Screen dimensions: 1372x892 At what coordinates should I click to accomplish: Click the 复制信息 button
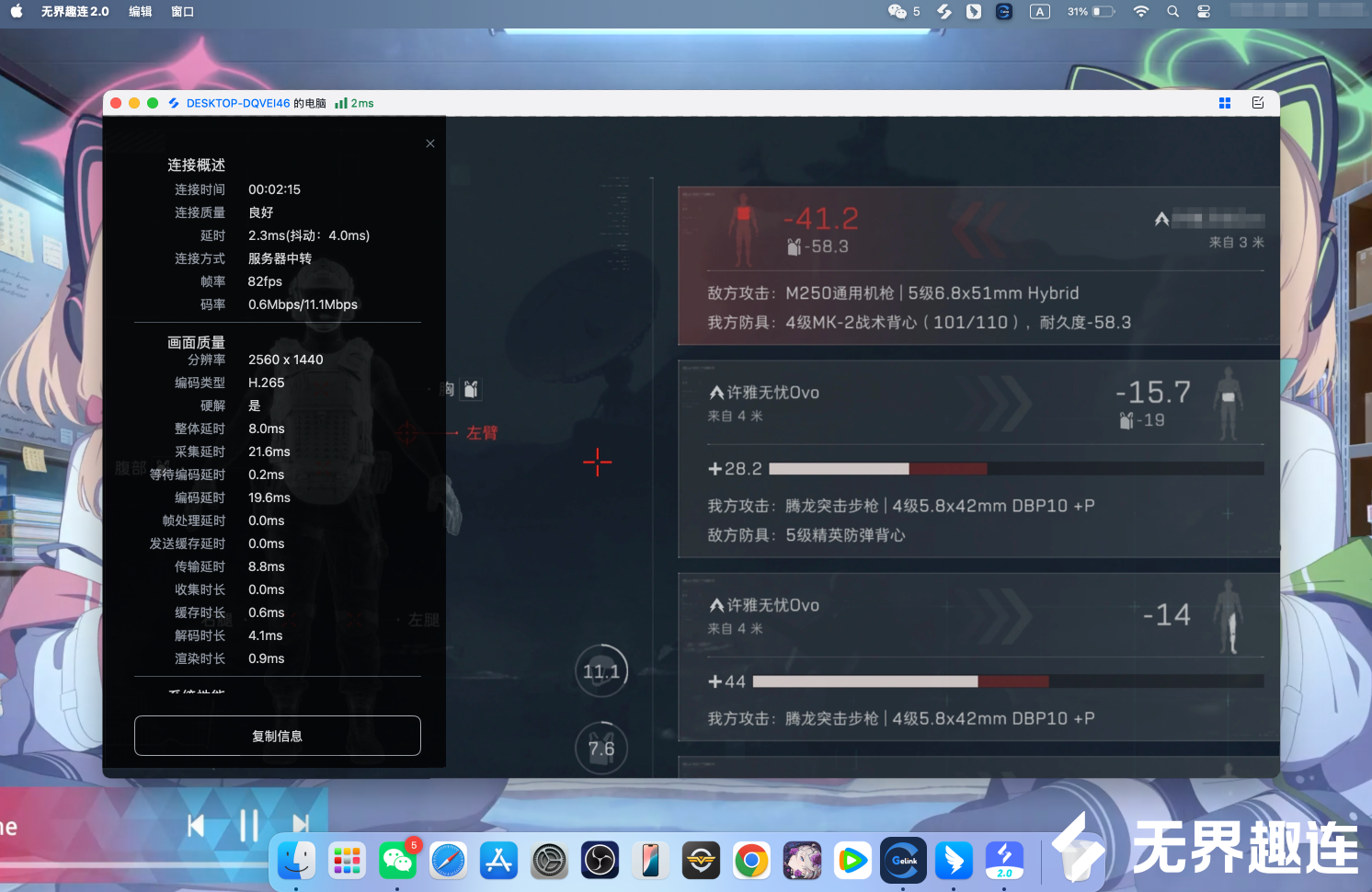pos(278,736)
